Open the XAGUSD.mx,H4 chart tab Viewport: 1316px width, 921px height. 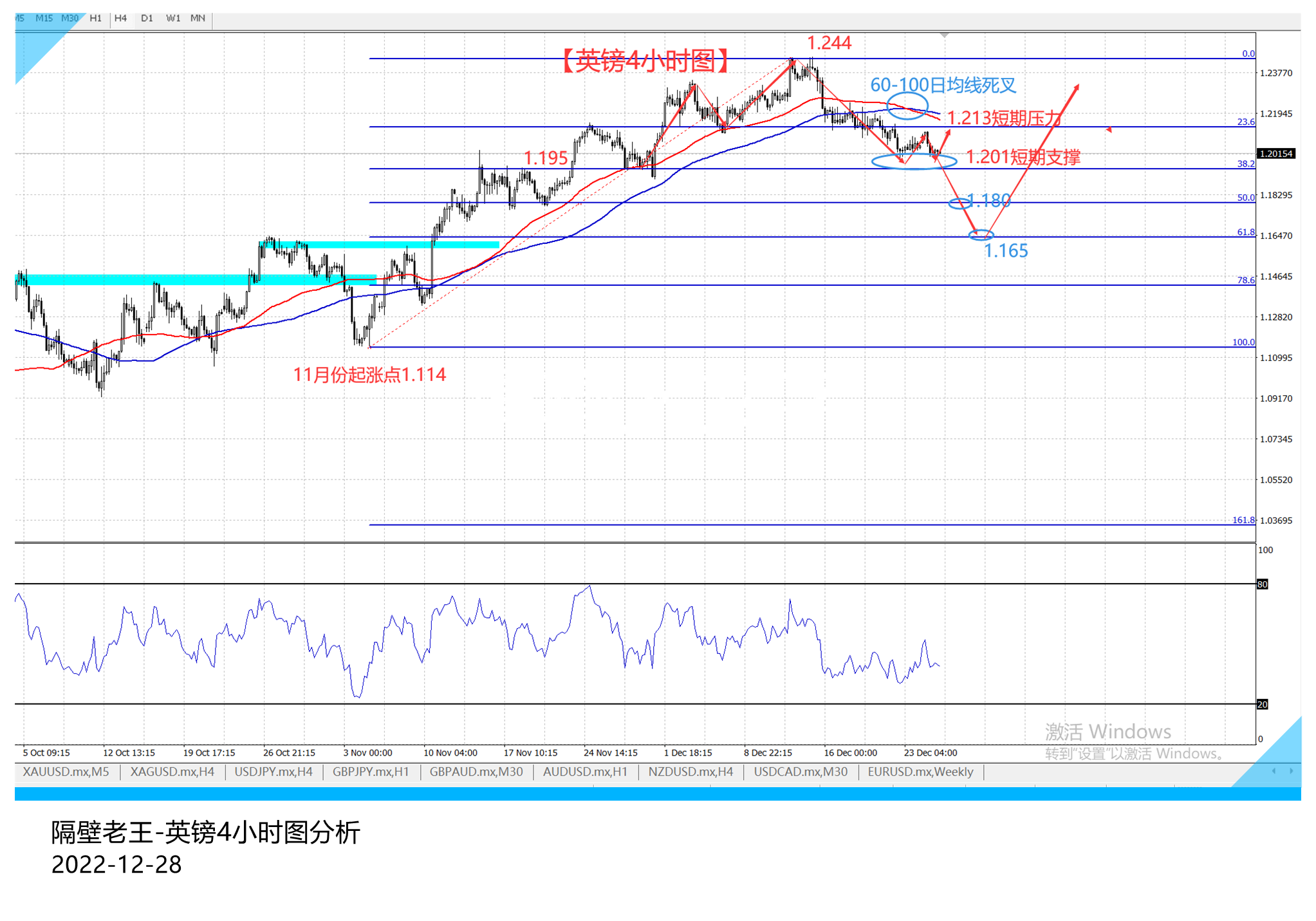click(172, 772)
